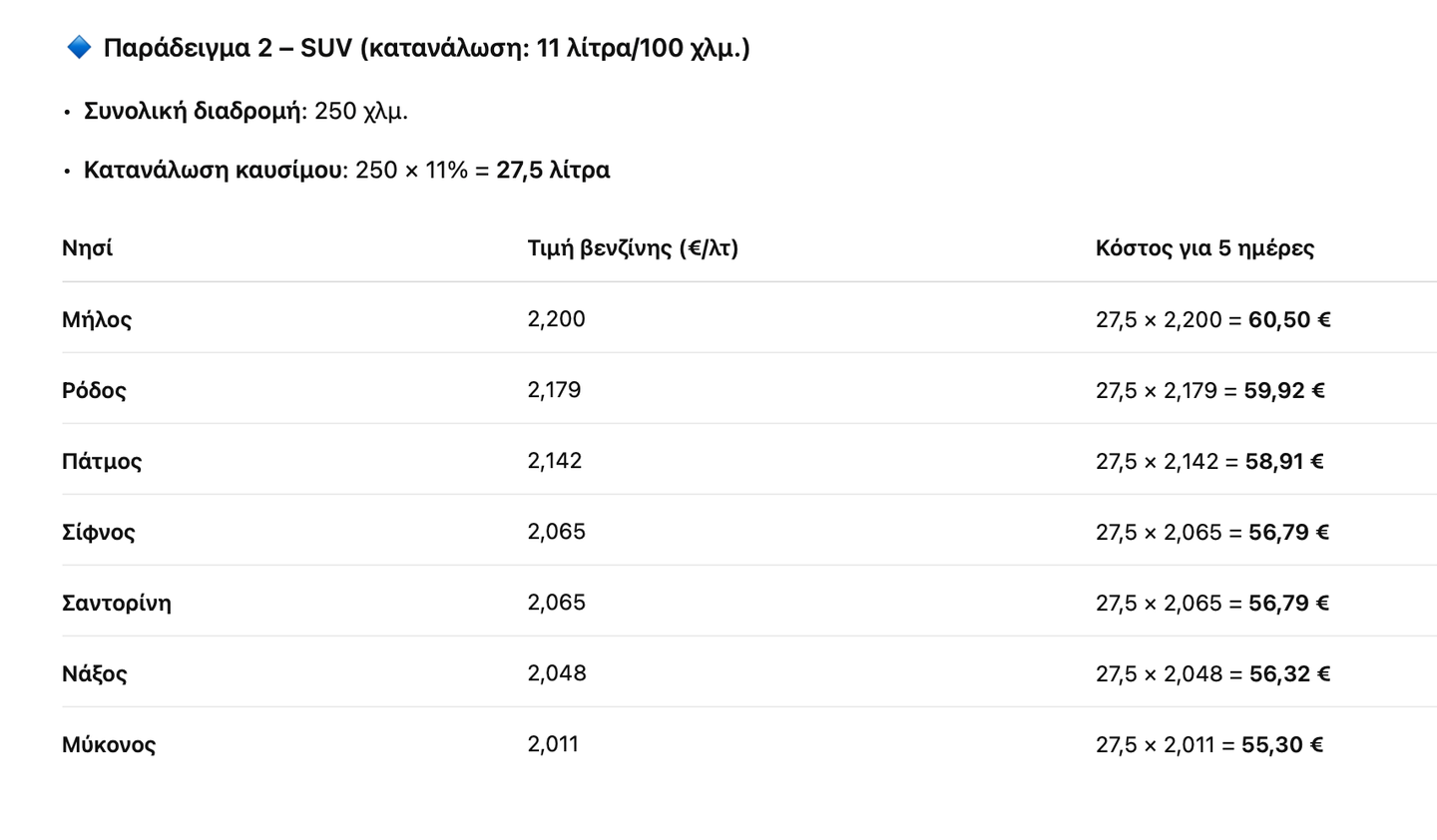Select the Μήλος island row name
Viewport: 1437px width, 840px height.
pyautogui.click(x=97, y=320)
